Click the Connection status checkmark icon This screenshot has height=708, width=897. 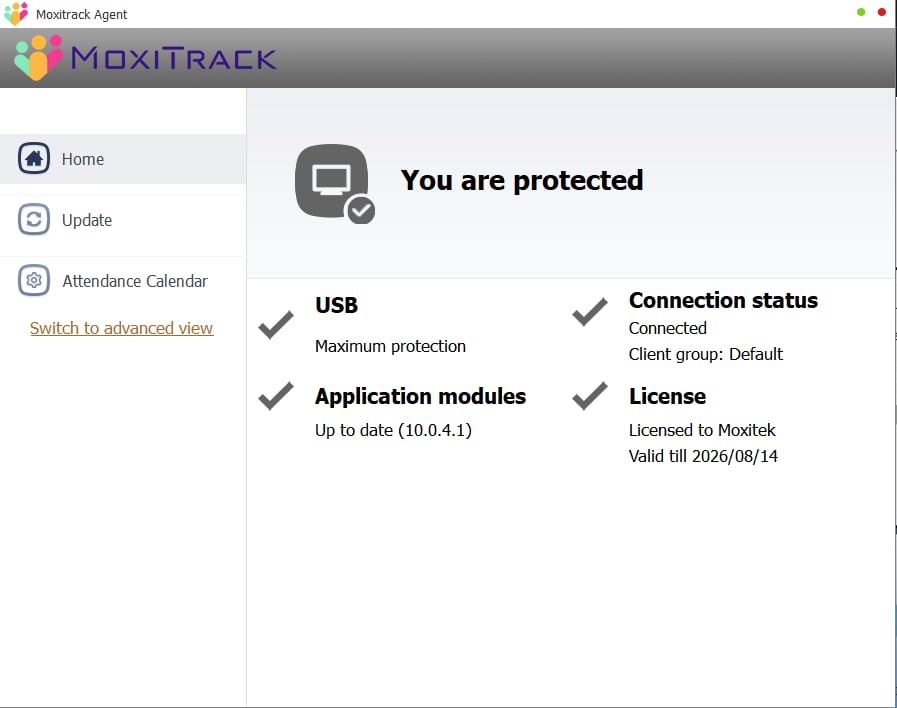[590, 312]
